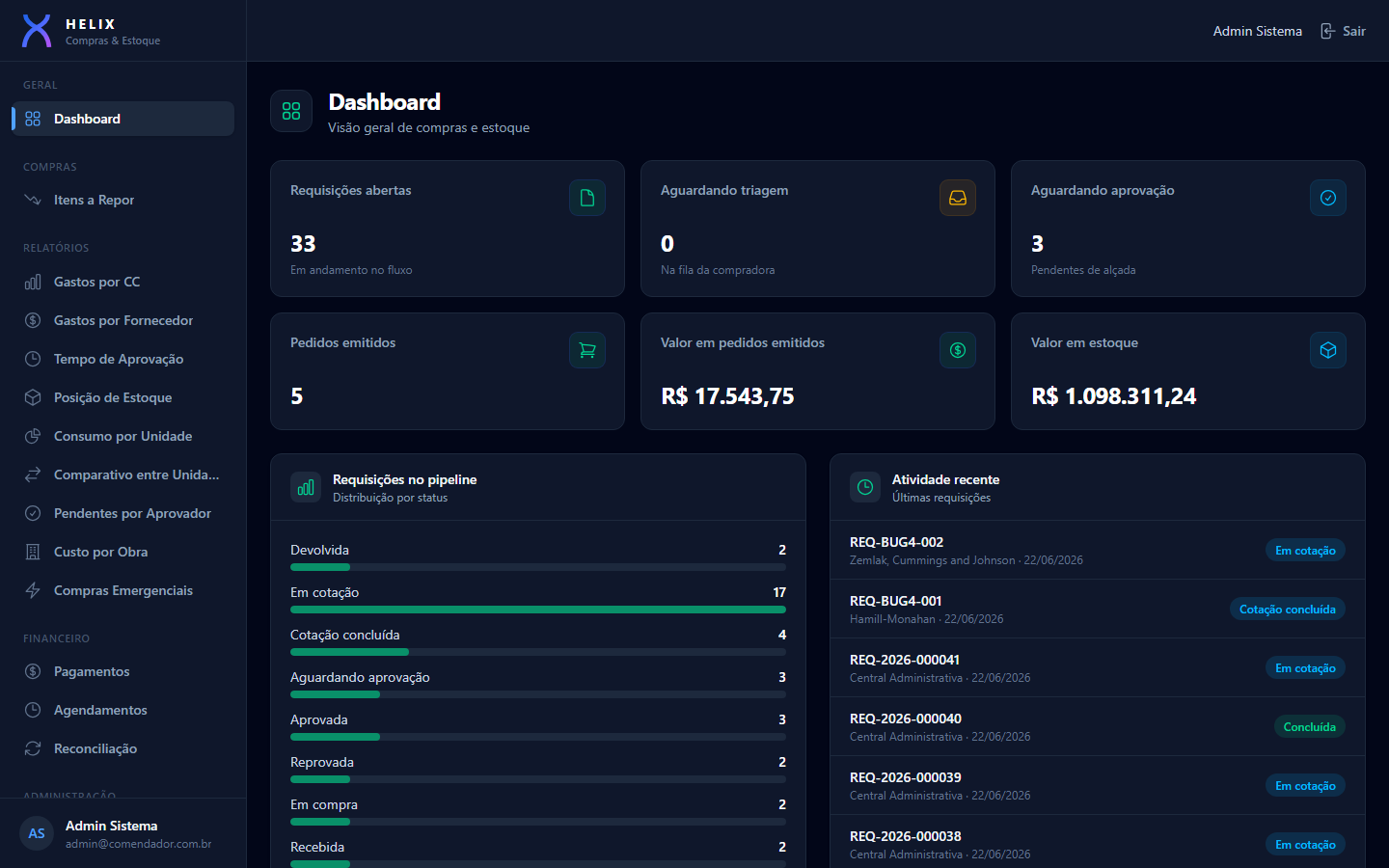Open the Dashboard sidebar item

[123, 119]
